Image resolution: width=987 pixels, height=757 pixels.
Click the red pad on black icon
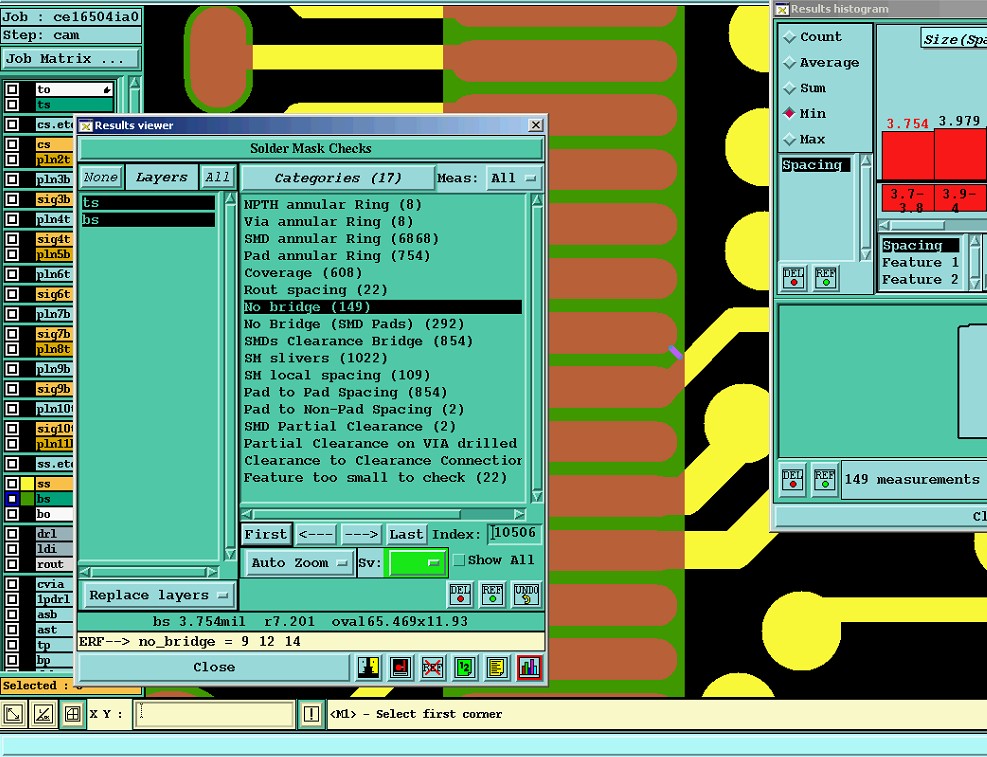(400, 668)
